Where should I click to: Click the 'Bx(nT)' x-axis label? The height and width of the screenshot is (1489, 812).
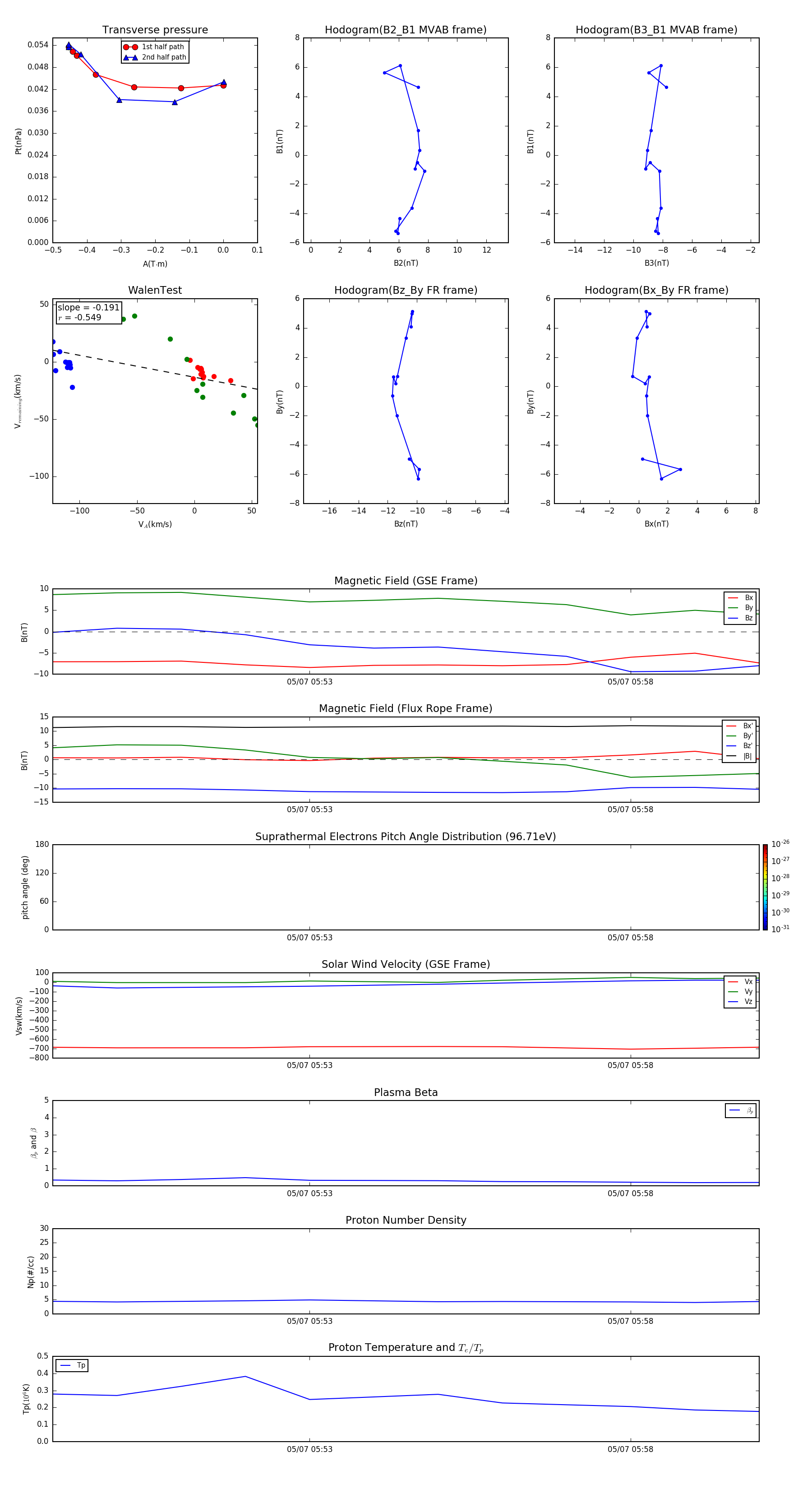click(x=656, y=524)
